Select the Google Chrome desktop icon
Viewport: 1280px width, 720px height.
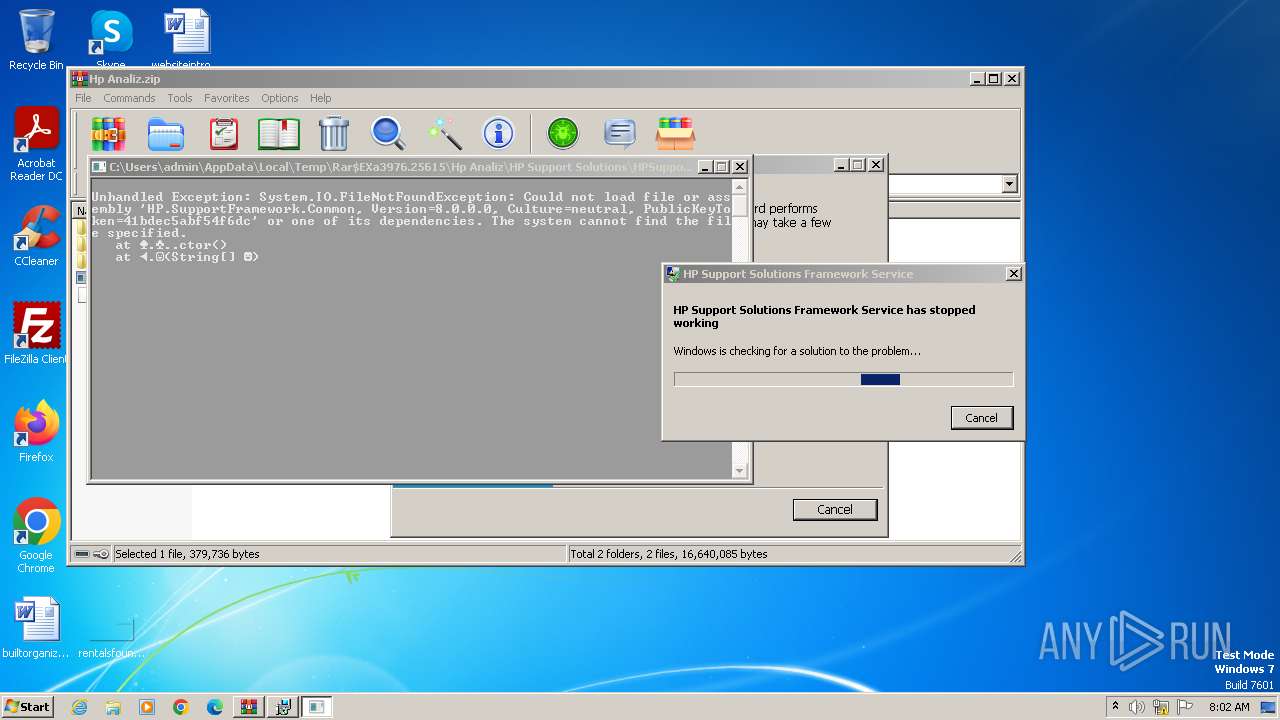[x=36, y=536]
